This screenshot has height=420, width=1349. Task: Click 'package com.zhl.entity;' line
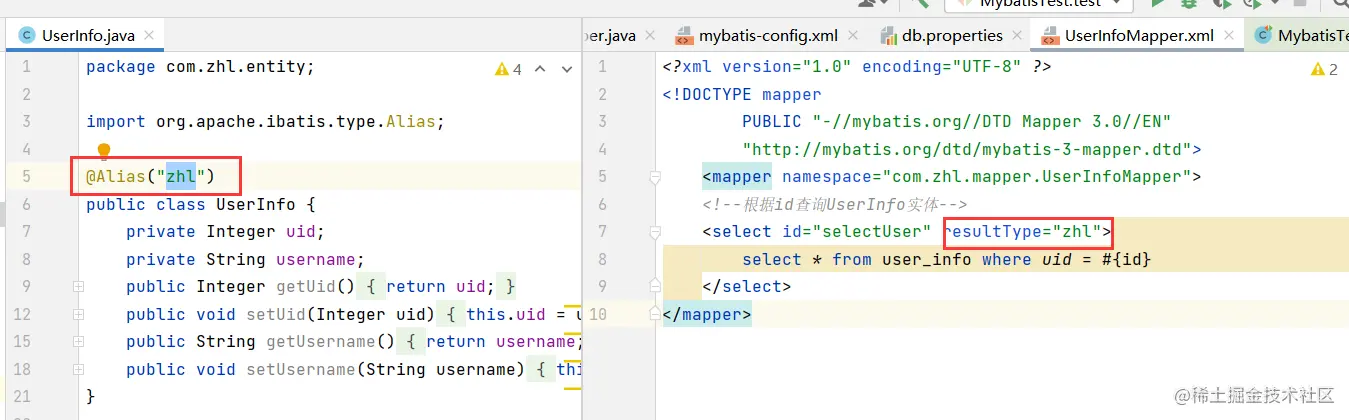pos(200,67)
